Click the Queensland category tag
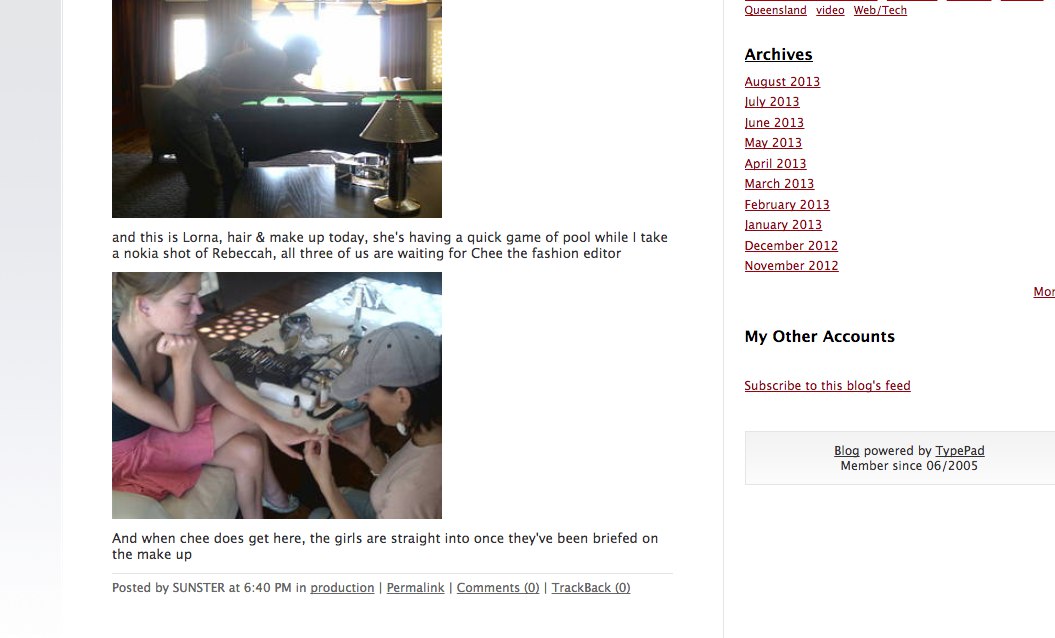This screenshot has width=1055, height=638. pyautogui.click(x=775, y=10)
